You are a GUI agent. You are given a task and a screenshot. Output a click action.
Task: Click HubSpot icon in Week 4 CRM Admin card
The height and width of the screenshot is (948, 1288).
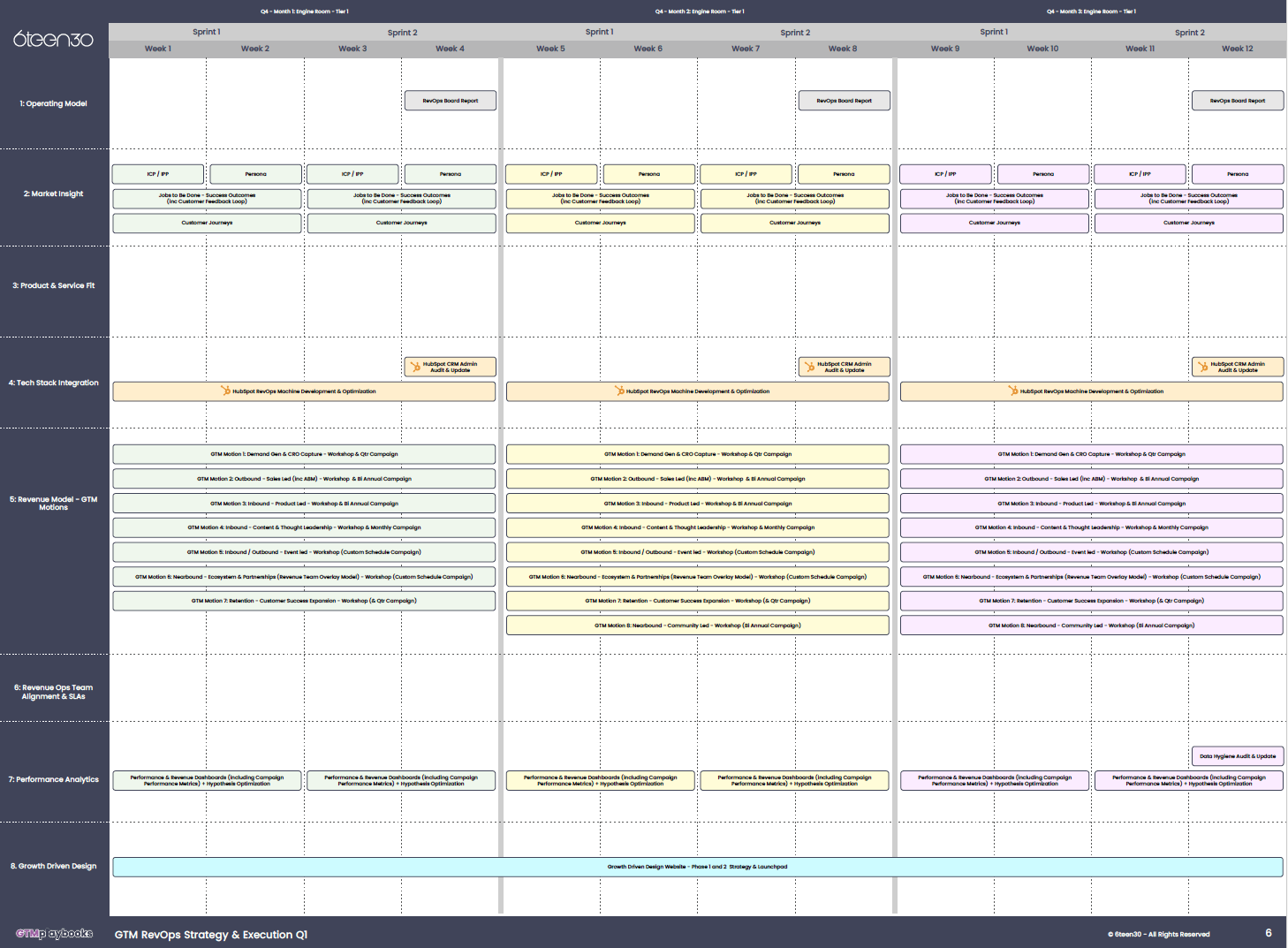[x=415, y=367]
